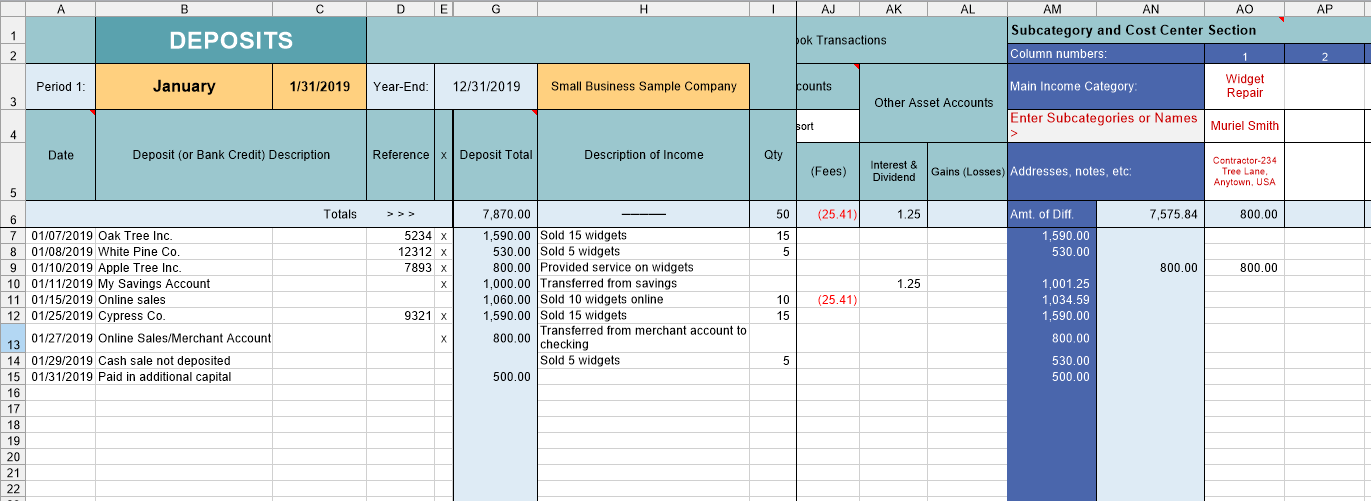Select column B header
The image size is (1371, 501).
(184, 8)
